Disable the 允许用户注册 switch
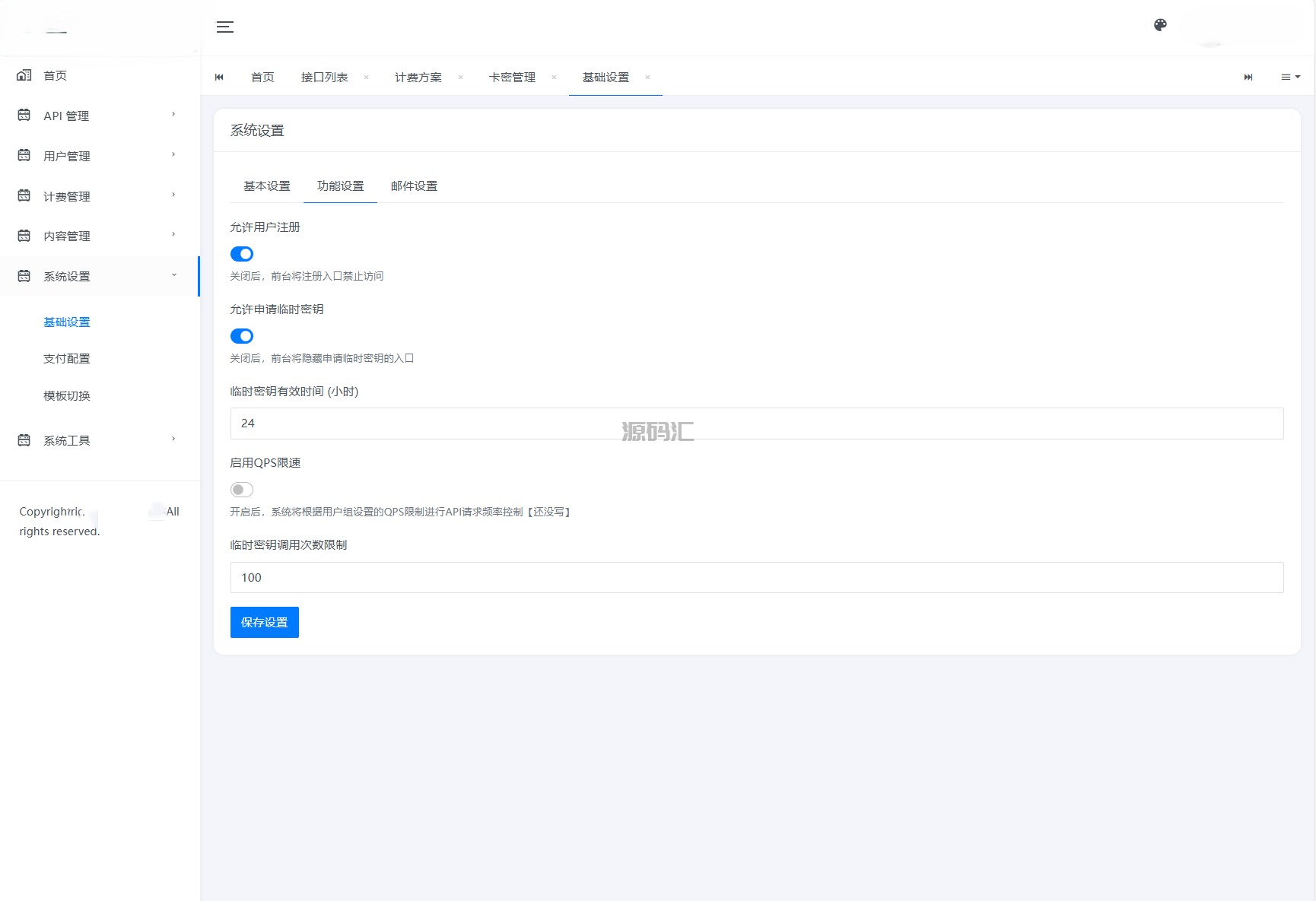The image size is (1316, 901). coord(242,254)
